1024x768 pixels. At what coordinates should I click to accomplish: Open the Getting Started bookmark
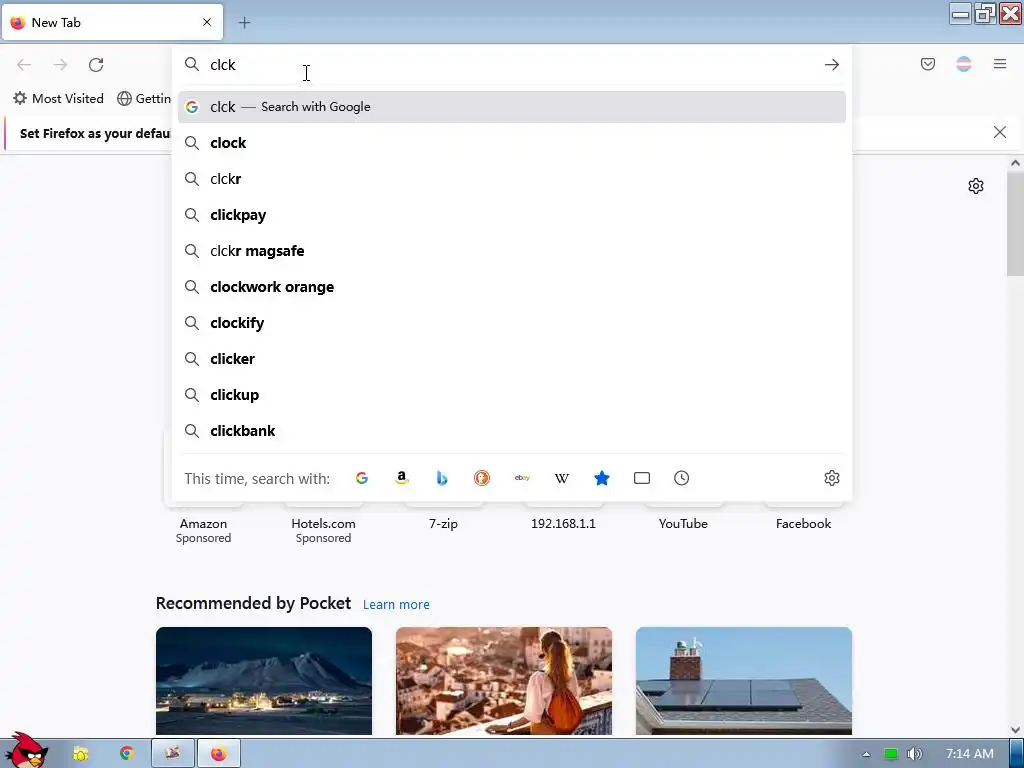144,99
